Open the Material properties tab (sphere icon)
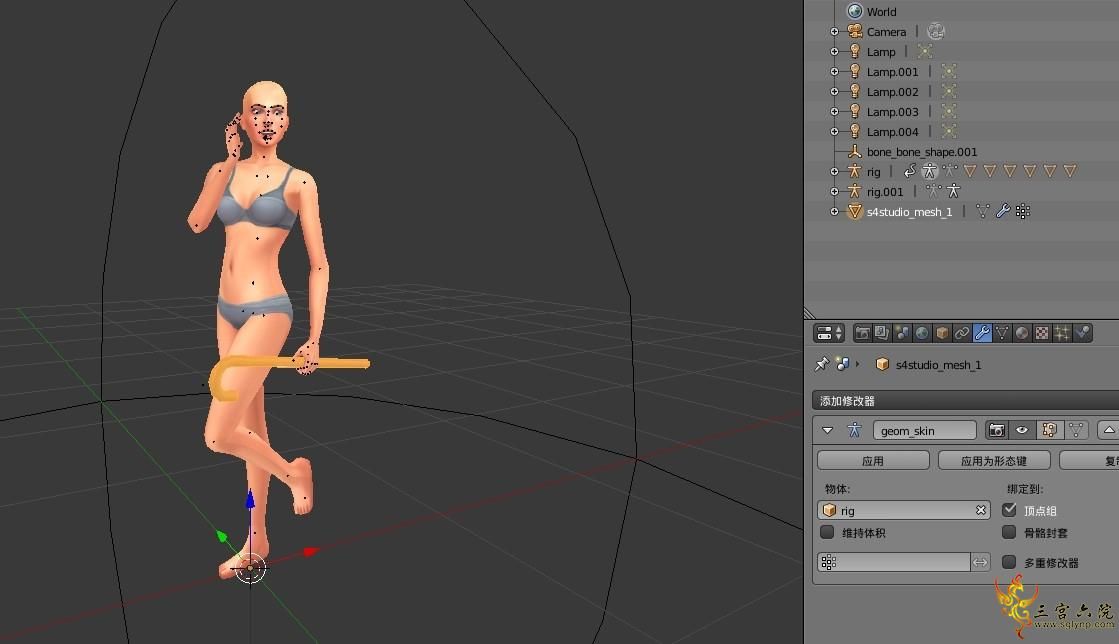Viewport: 1119px width, 644px height. click(x=1022, y=333)
